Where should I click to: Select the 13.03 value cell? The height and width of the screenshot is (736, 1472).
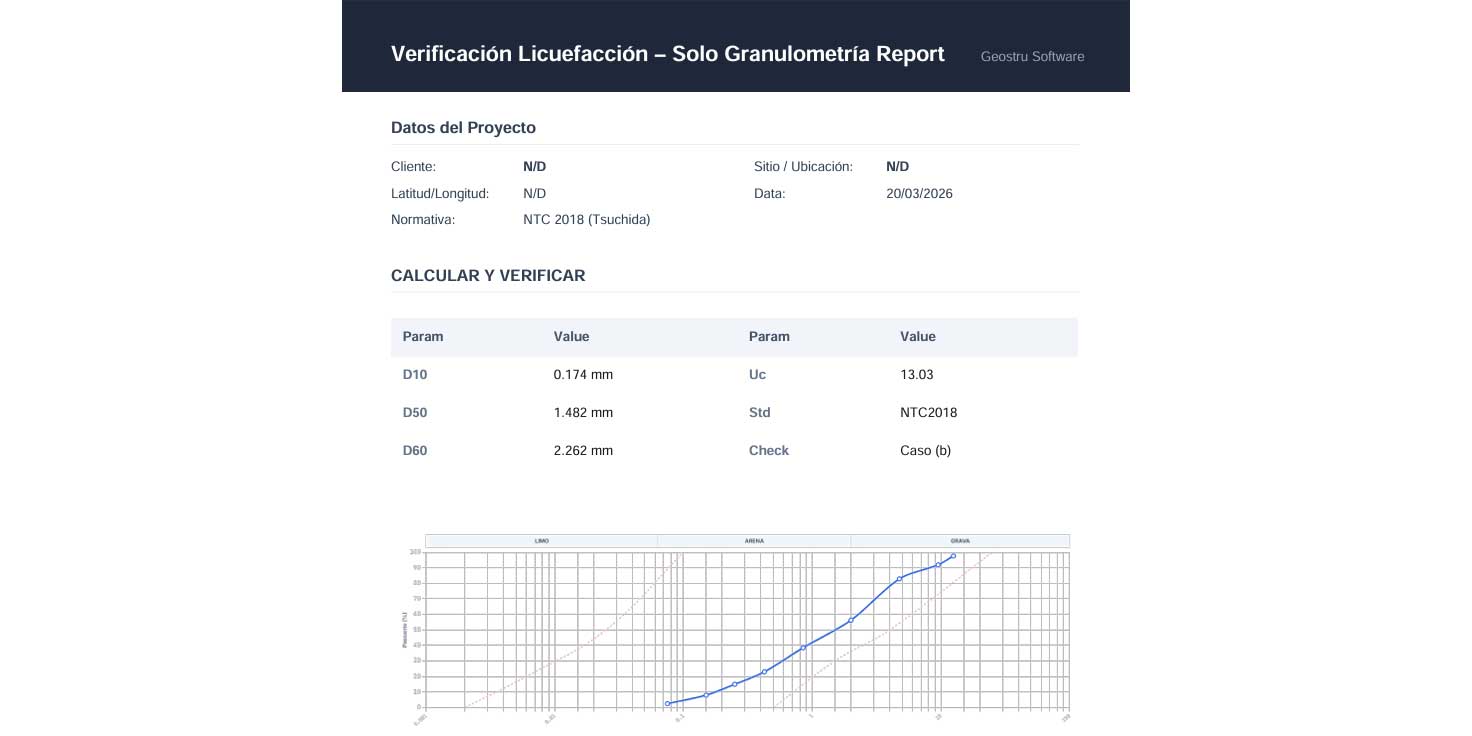tap(917, 375)
